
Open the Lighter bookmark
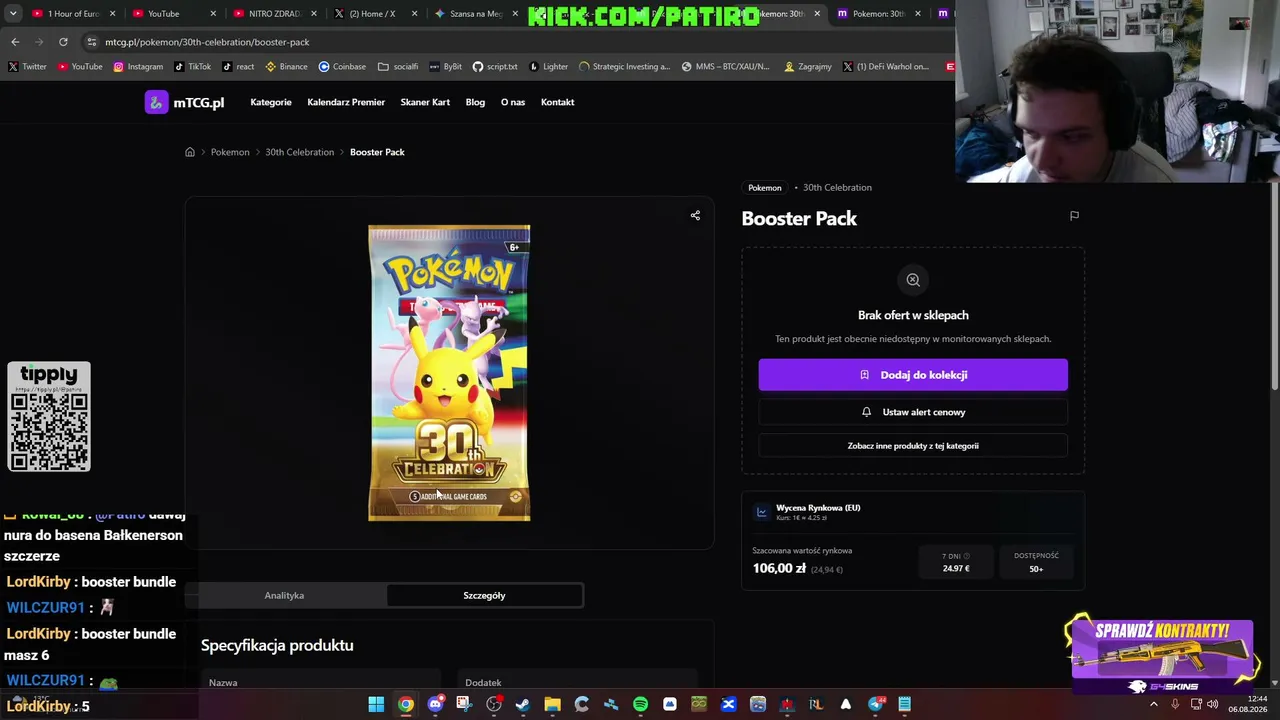[x=549, y=67]
